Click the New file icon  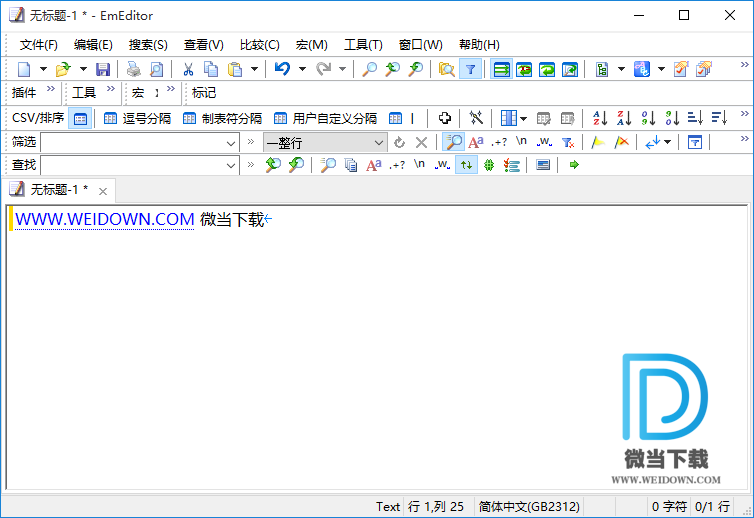pyautogui.click(x=24, y=69)
